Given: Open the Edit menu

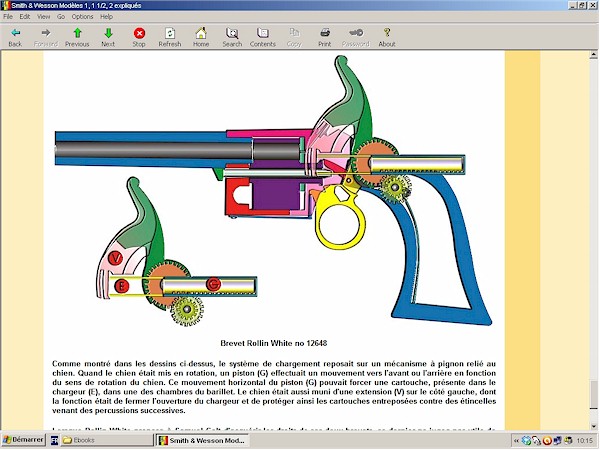Looking at the screenshot, I should click(24, 17).
